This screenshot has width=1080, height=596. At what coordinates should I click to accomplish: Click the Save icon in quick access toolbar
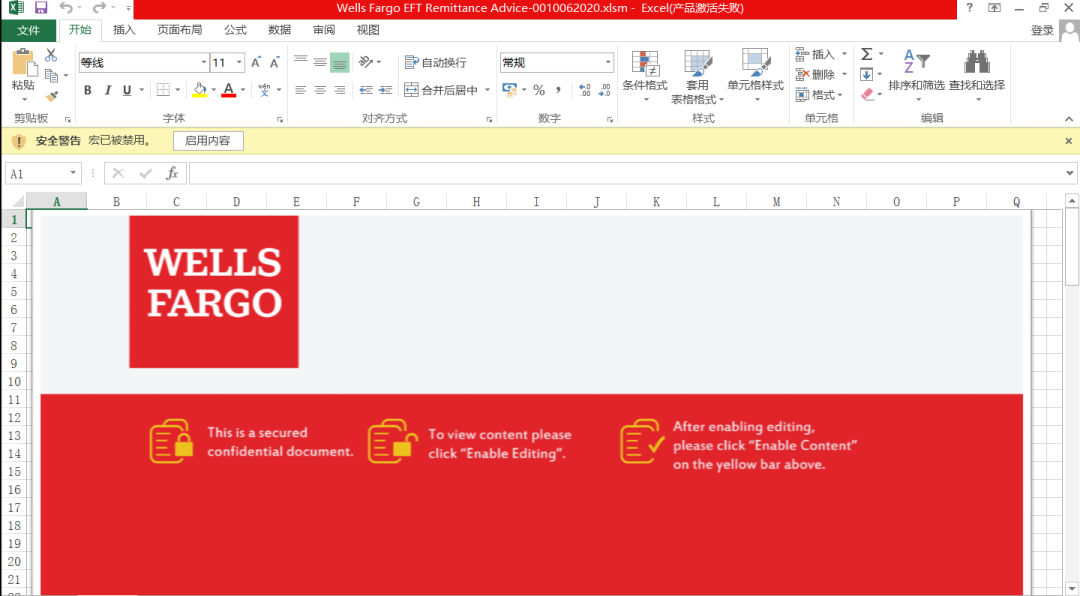41,8
